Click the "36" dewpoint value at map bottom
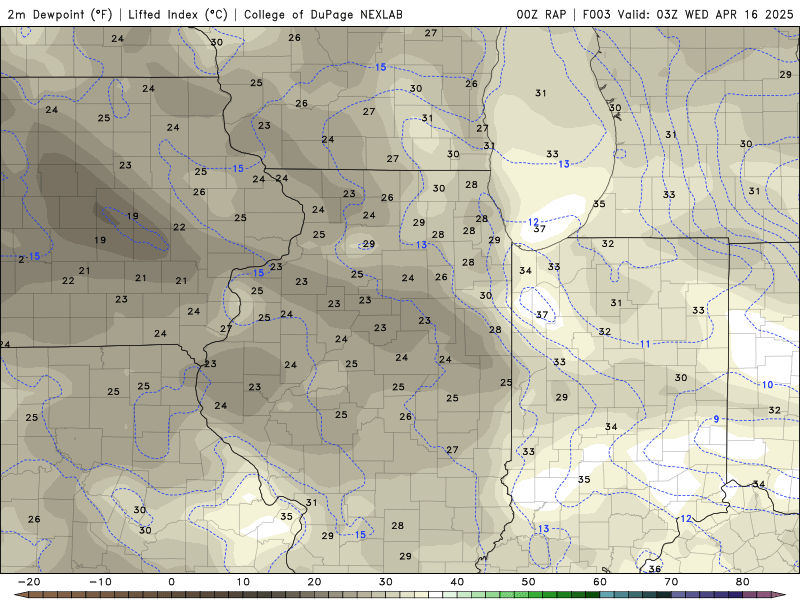This screenshot has width=800, height=600. pyautogui.click(x=655, y=568)
